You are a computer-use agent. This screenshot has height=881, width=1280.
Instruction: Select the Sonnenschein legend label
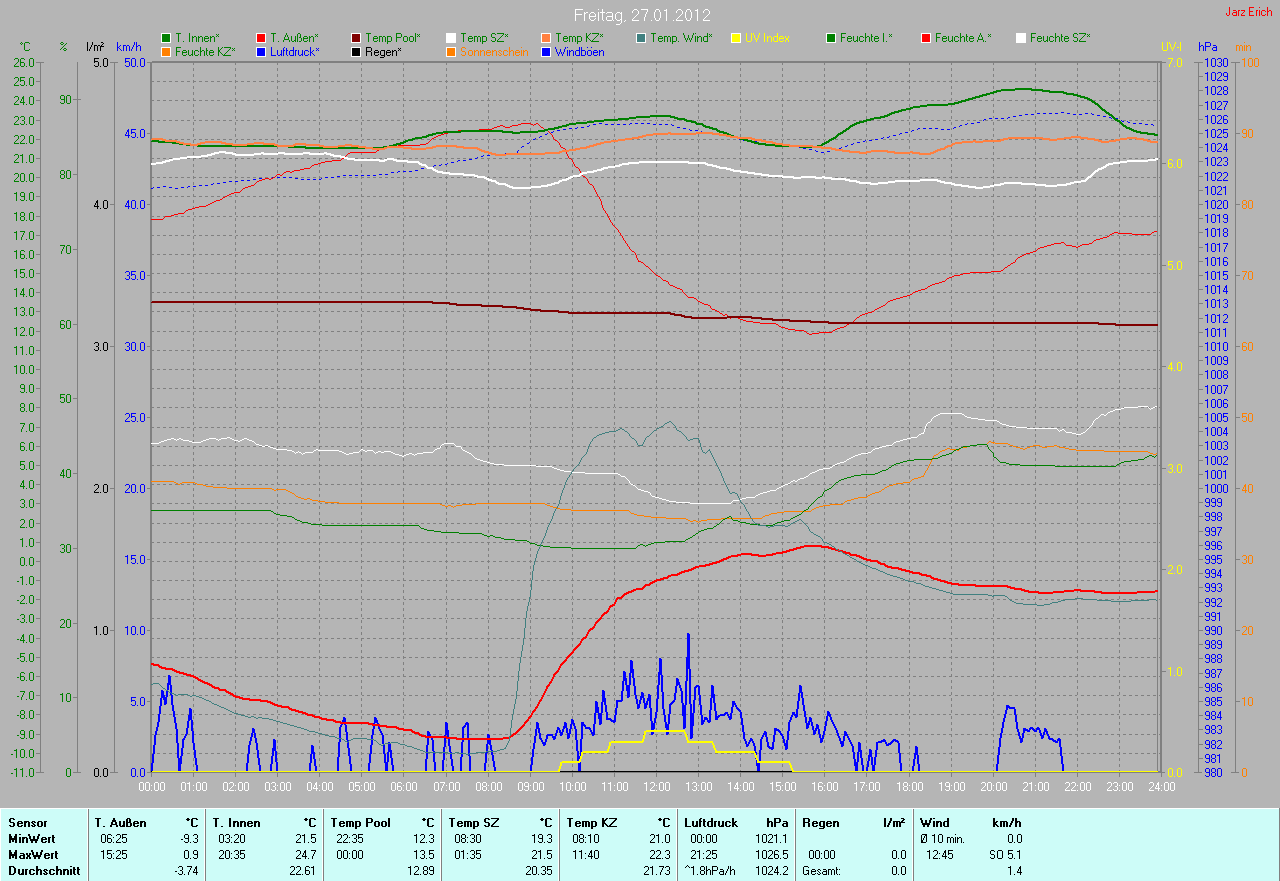[494, 51]
